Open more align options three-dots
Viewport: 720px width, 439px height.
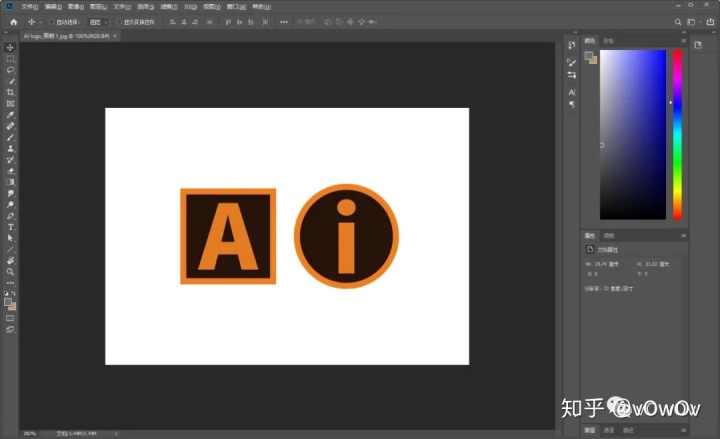[x=284, y=22]
